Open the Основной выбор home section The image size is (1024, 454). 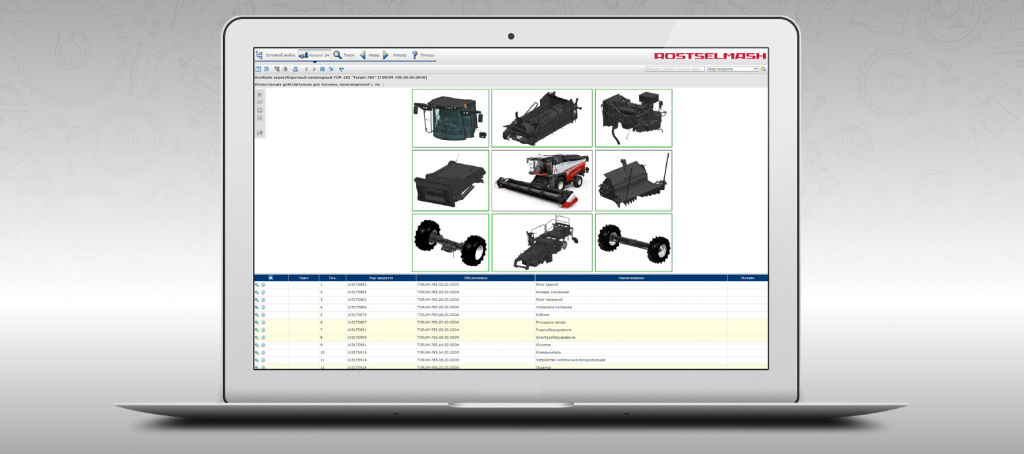[x=276, y=56]
